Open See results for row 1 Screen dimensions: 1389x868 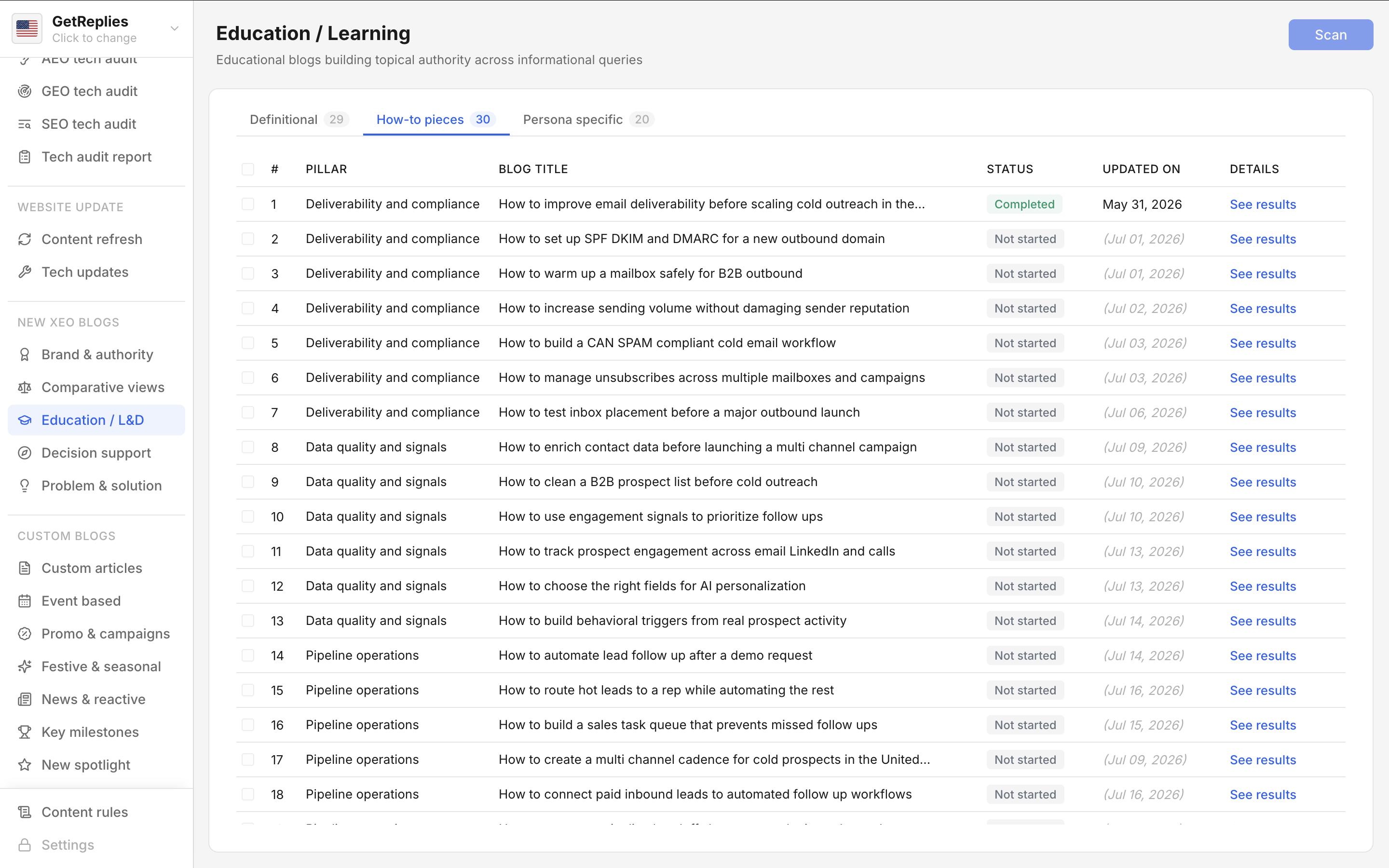tap(1263, 204)
